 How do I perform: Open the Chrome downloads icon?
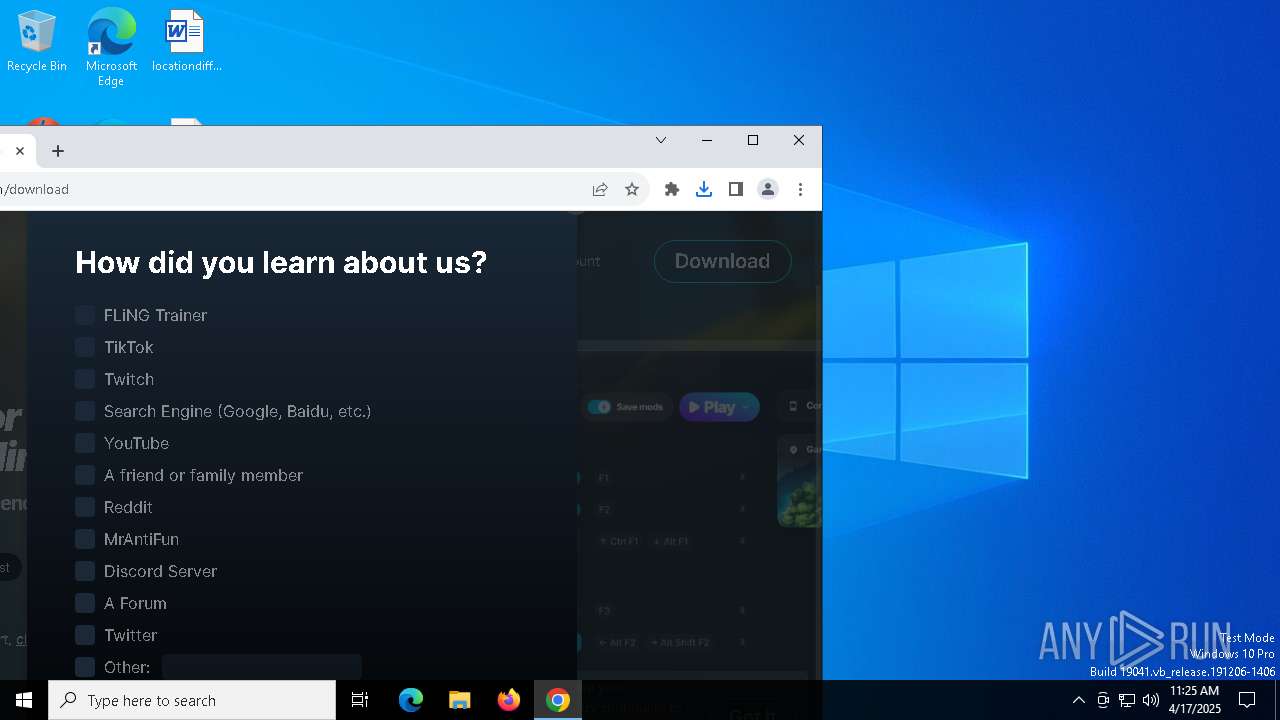point(704,189)
